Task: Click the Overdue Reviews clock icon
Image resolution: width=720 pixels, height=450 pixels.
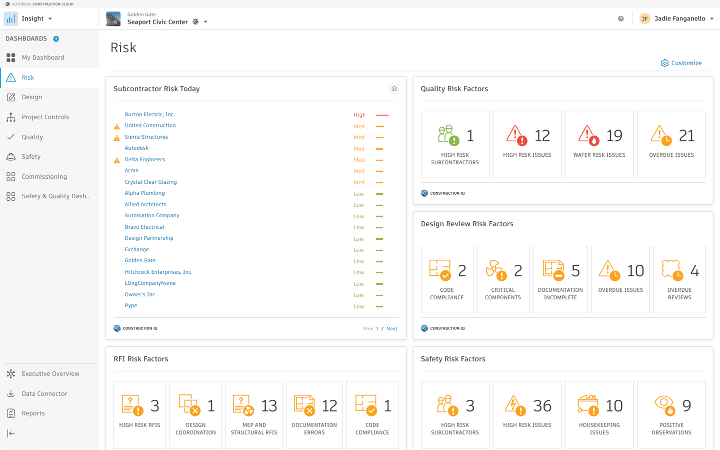Action: (x=672, y=271)
